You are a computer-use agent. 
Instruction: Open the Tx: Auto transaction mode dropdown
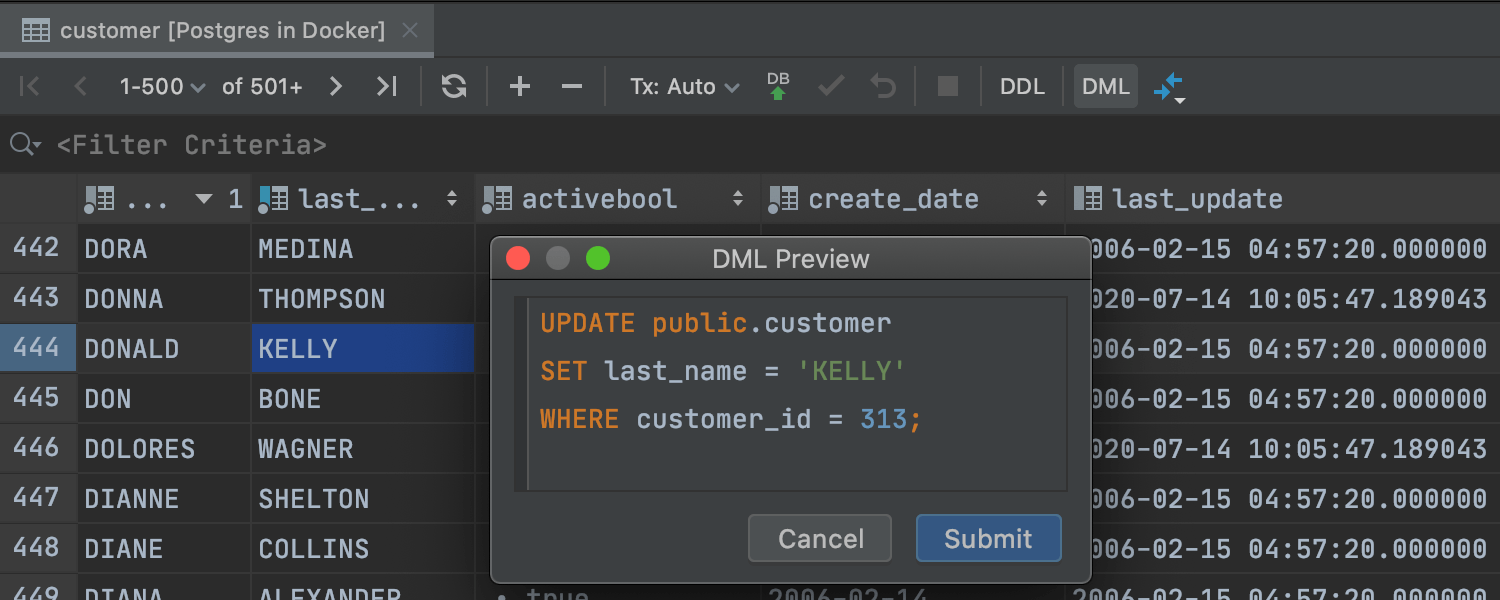click(685, 87)
